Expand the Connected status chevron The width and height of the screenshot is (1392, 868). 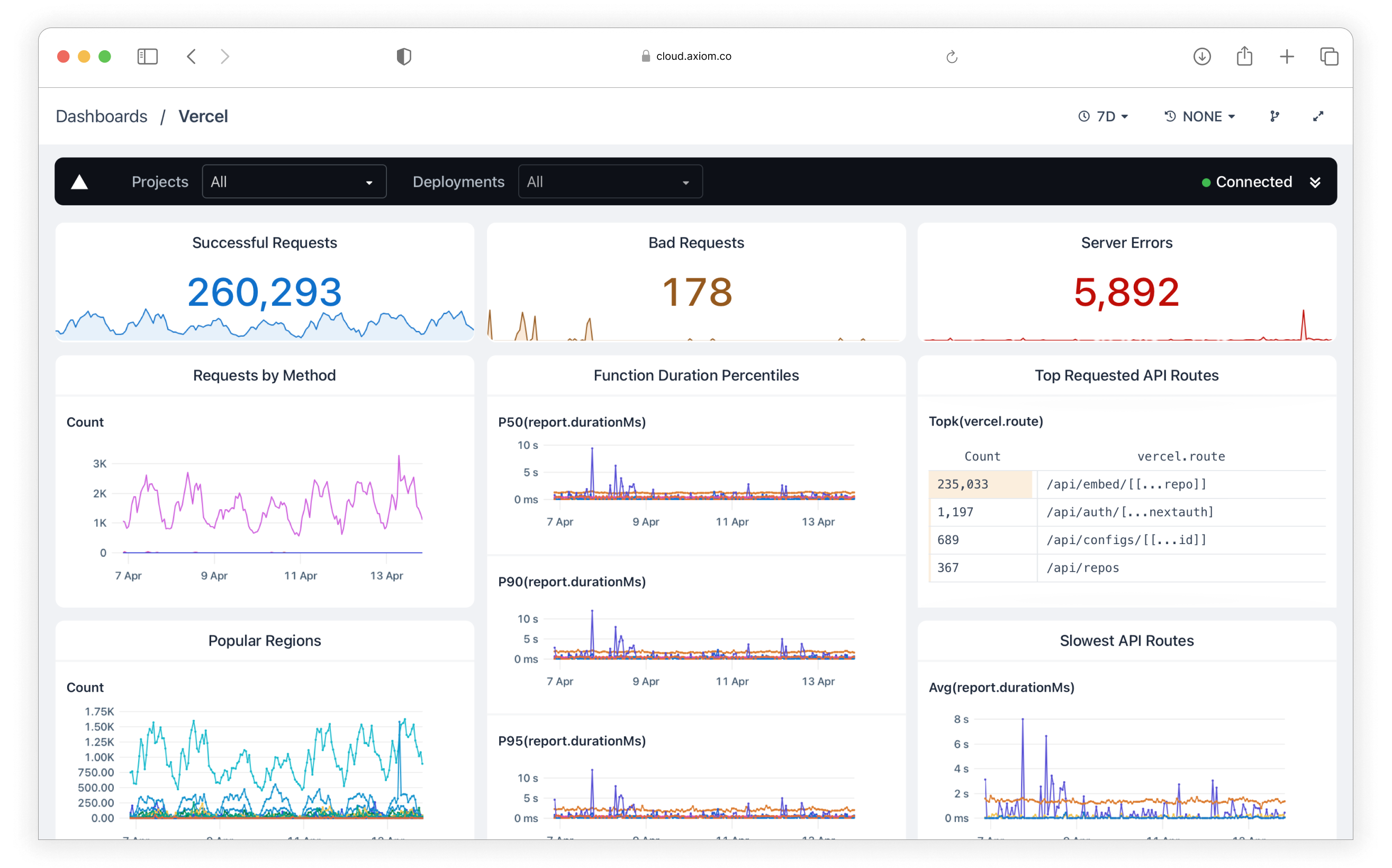[1315, 182]
